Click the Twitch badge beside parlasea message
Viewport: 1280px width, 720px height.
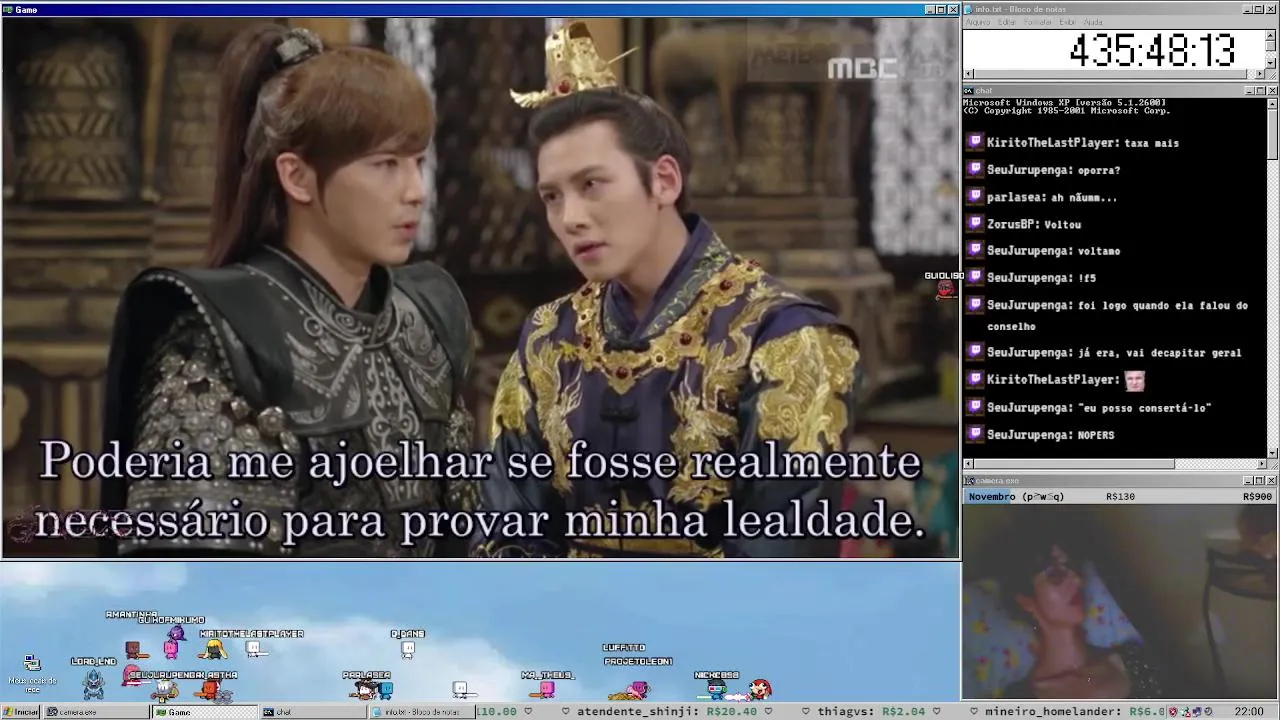tap(975, 197)
